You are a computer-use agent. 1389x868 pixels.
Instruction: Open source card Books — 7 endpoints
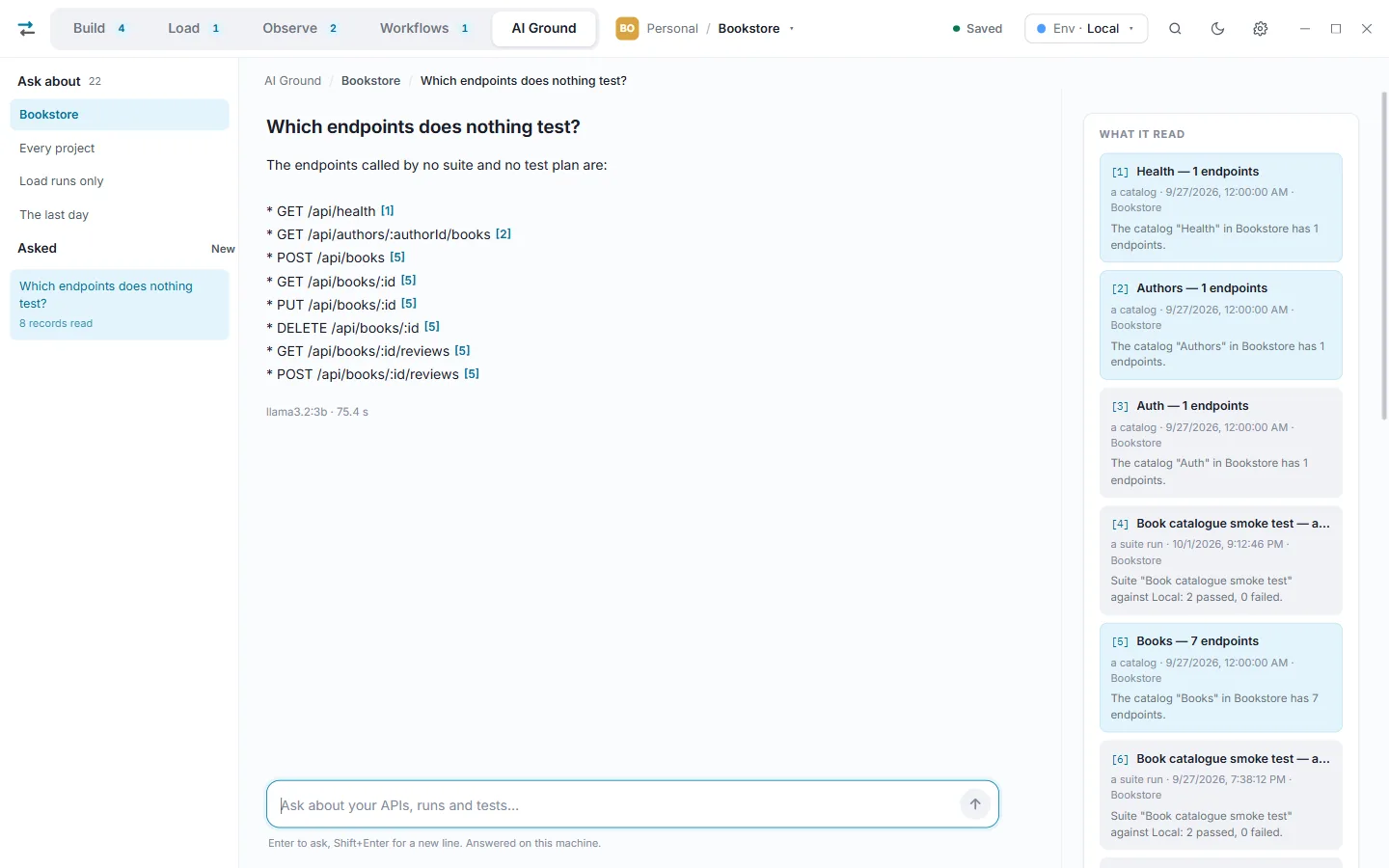point(1220,678)
